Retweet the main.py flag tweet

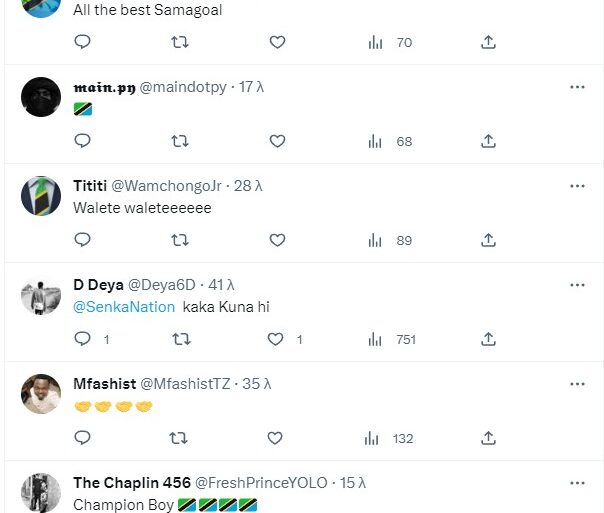click(180, 141)
